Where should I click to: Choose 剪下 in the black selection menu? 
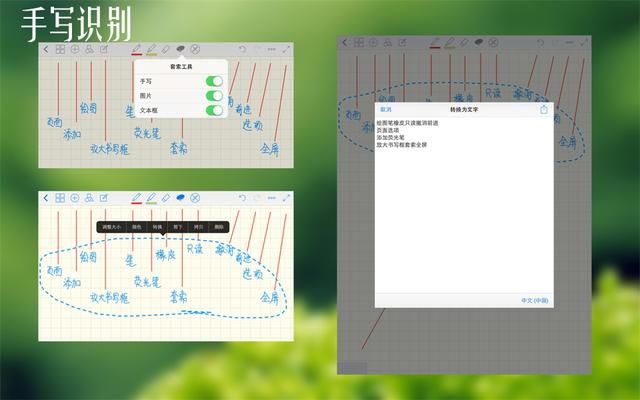178,227
